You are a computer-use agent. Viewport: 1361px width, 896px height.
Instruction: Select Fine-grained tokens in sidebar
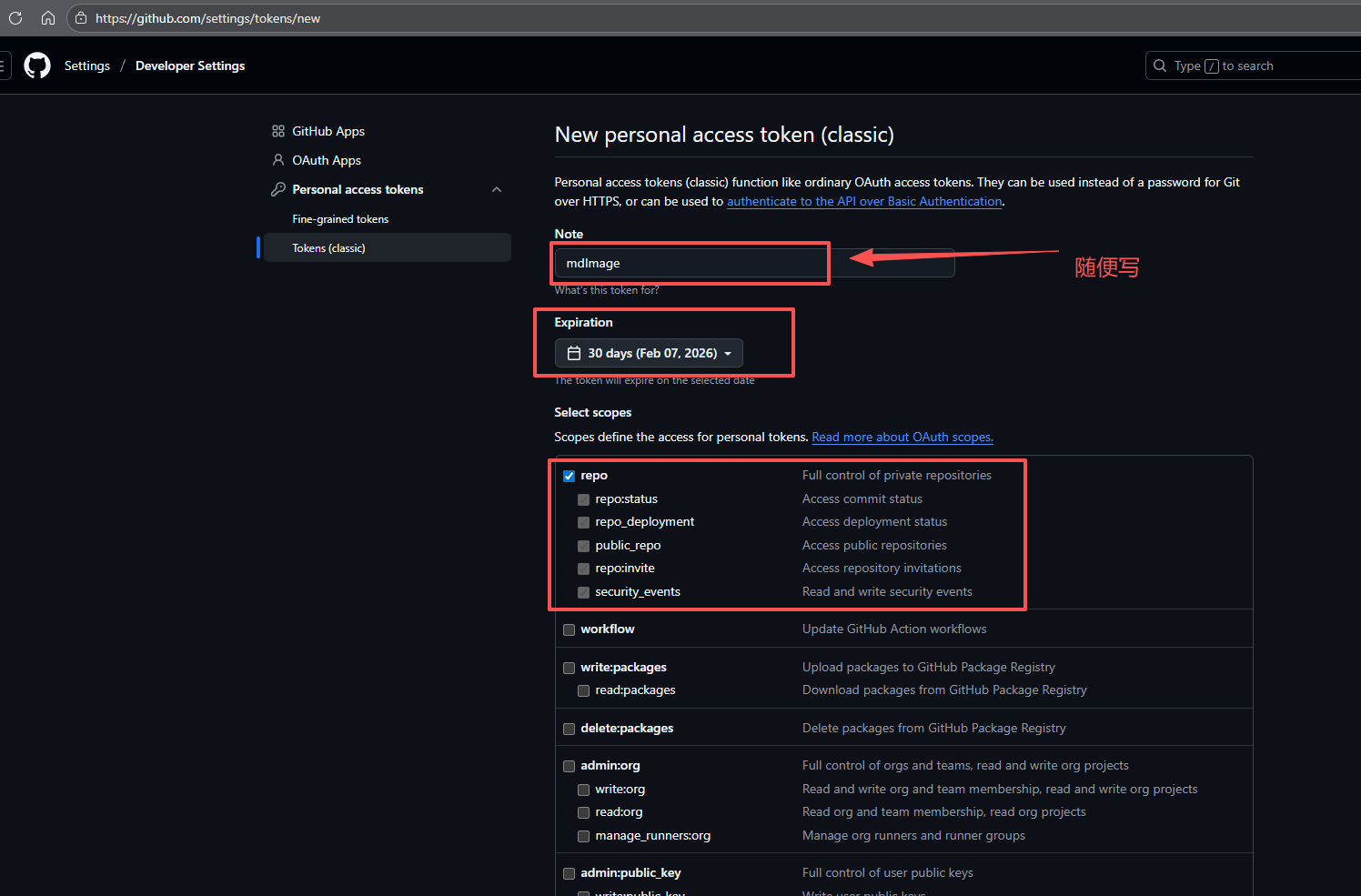click(340, 219)
